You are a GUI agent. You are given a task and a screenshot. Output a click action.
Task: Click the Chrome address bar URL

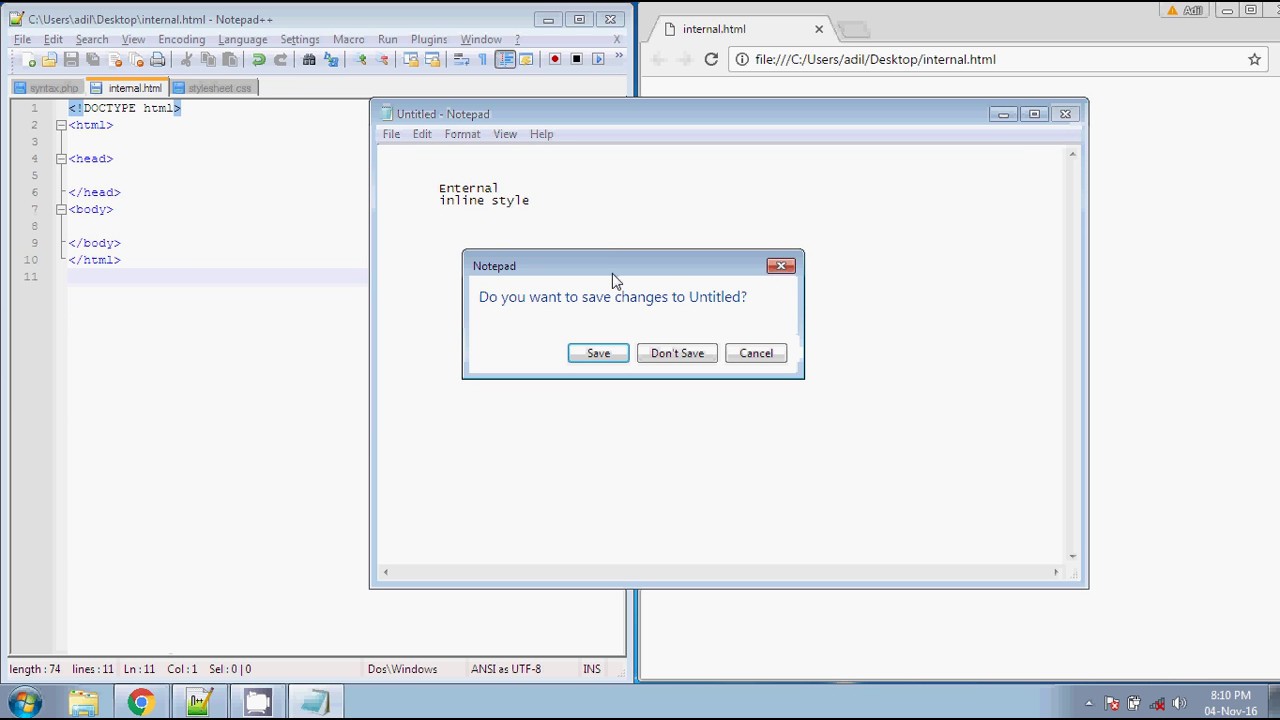click(x=875, y=59)
